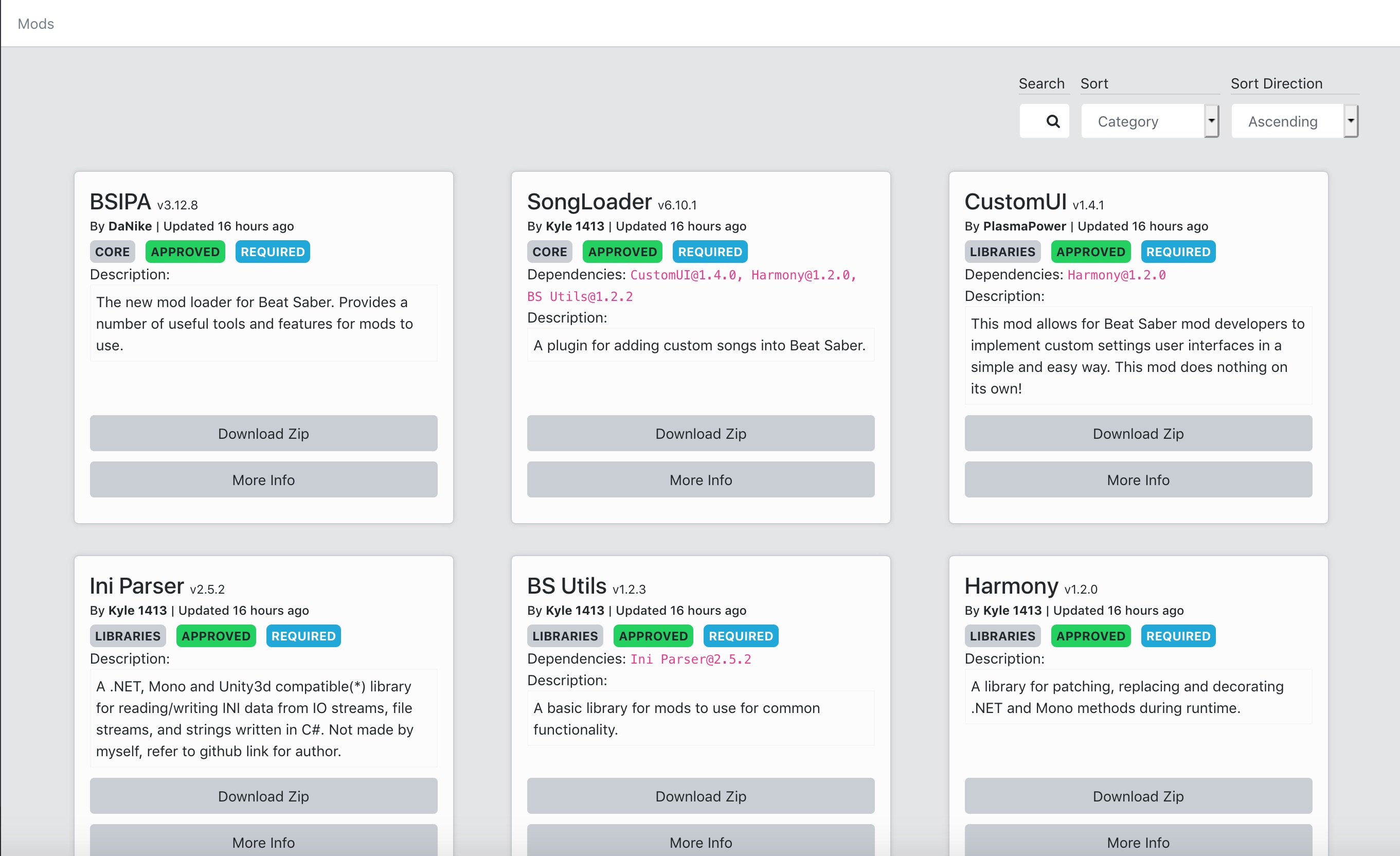Click the BSIPA mod title
Image resolution: width=1400 pixels, height=856 pixels.
[x=120, y=202]
